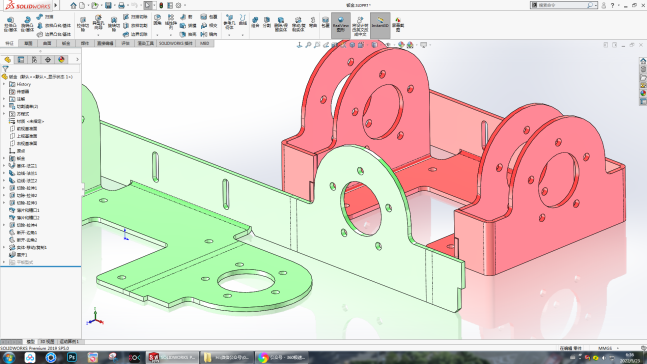Open the DisplayManager color ball tab
The image size is (647, 364).
(x=61, y=59)
